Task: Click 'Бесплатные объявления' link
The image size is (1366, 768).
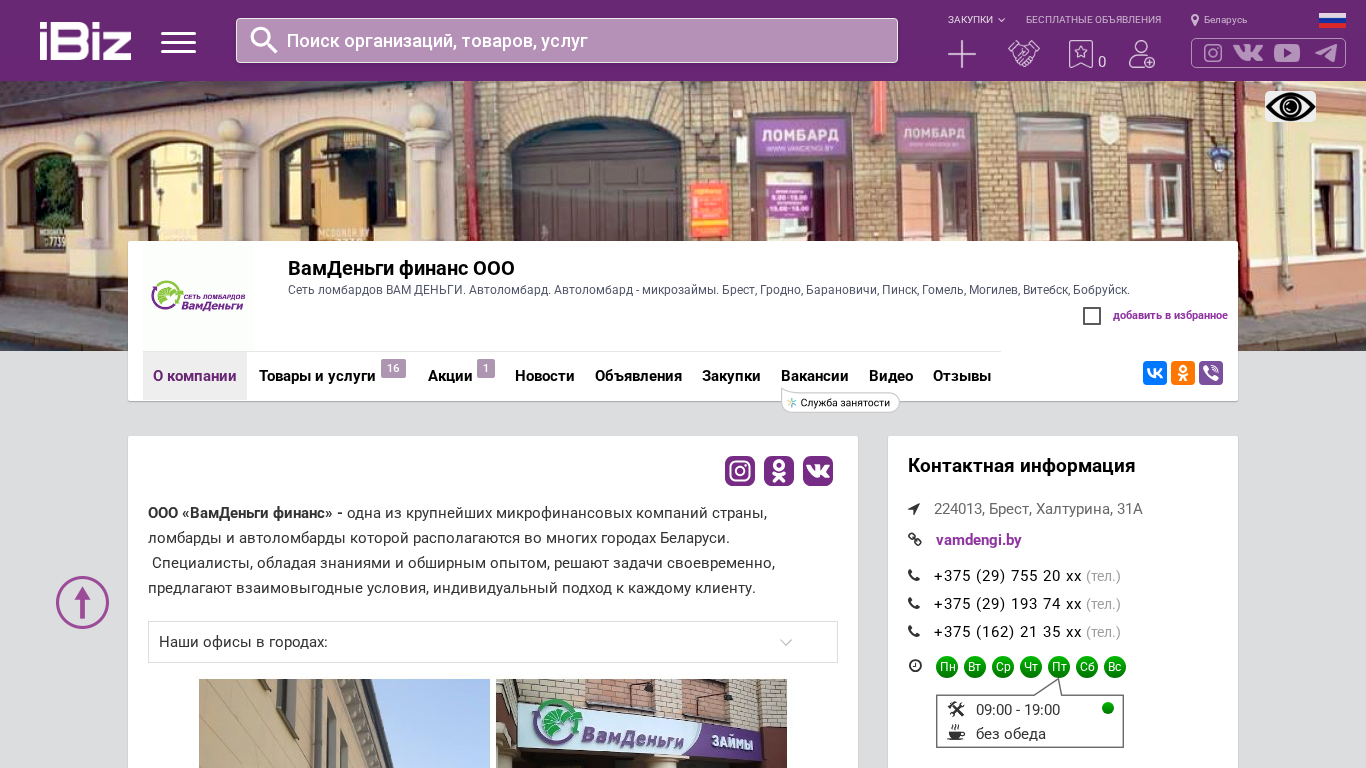Action: coord(1093,20)
